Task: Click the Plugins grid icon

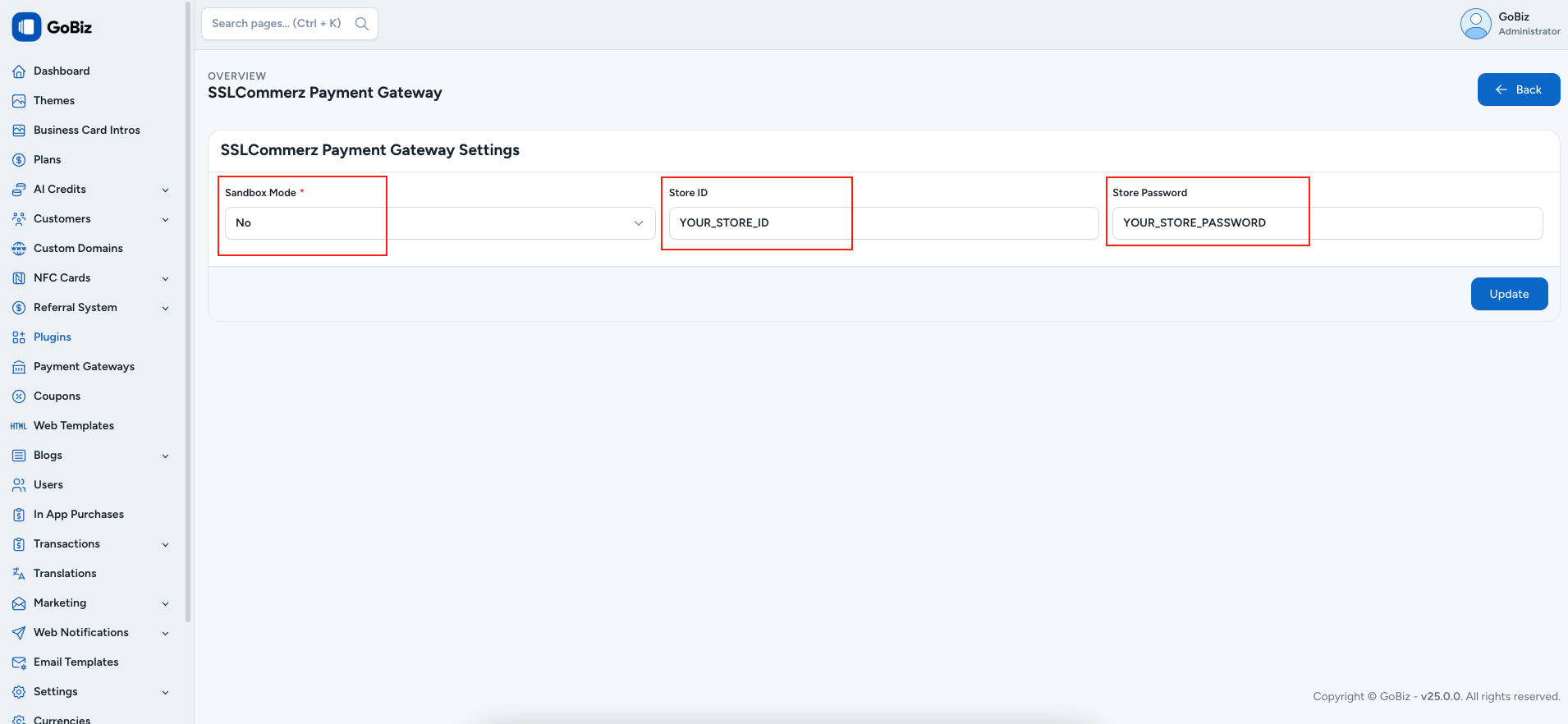Action: (x=19, y=337)
